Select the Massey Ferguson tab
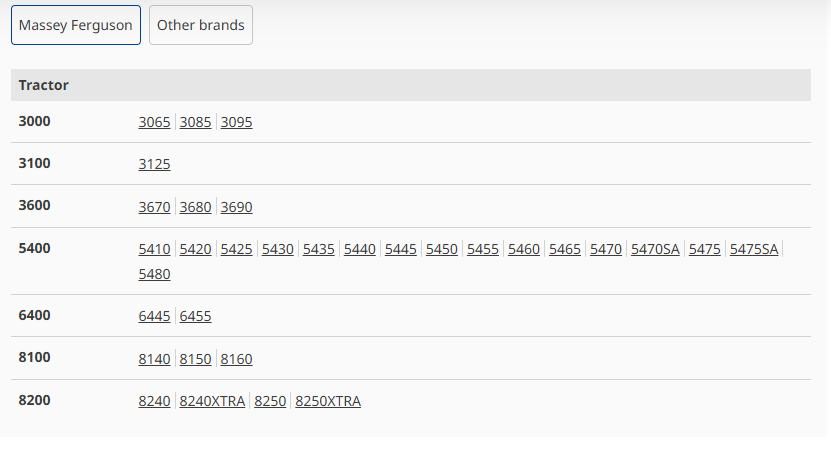 [76, 25]
